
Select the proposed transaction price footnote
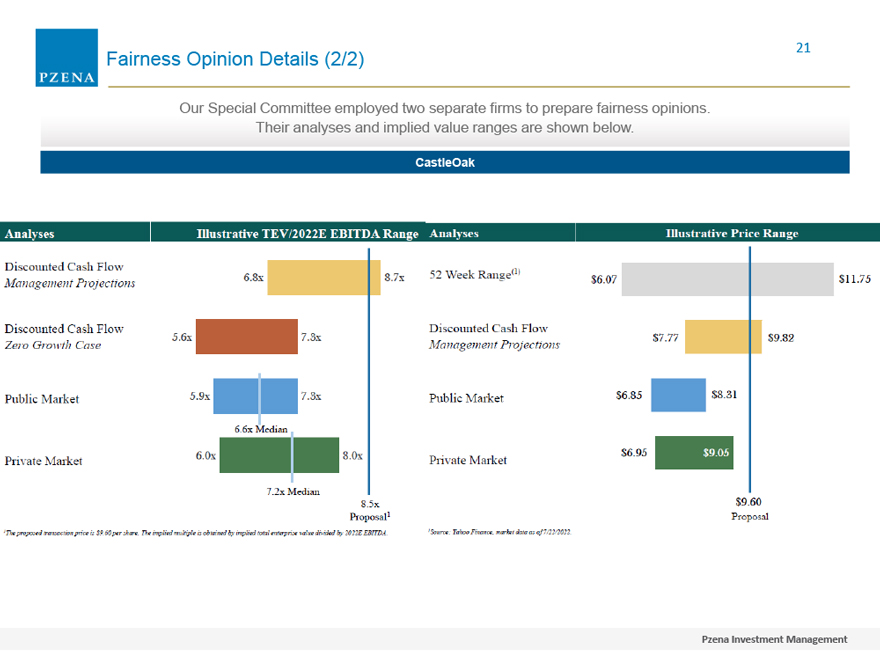[195, 533]
